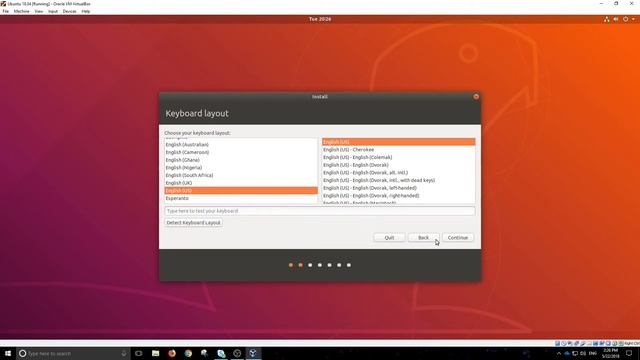Screen dimensions: 640x360
Task: Select English (US) - Cherokee variant
Action: pos(398,150)
